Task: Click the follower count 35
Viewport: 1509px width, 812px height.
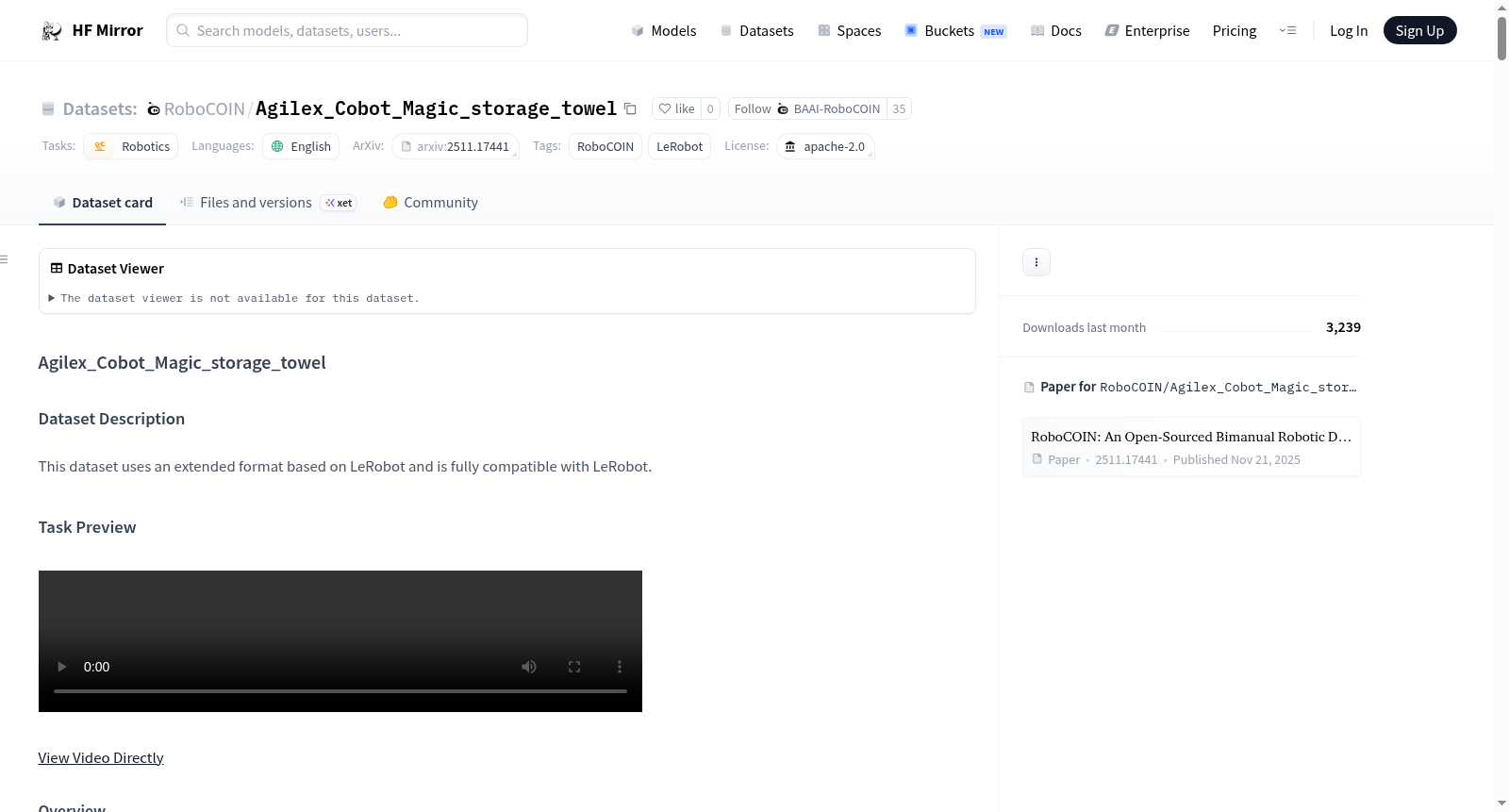Action: (899, 109)
